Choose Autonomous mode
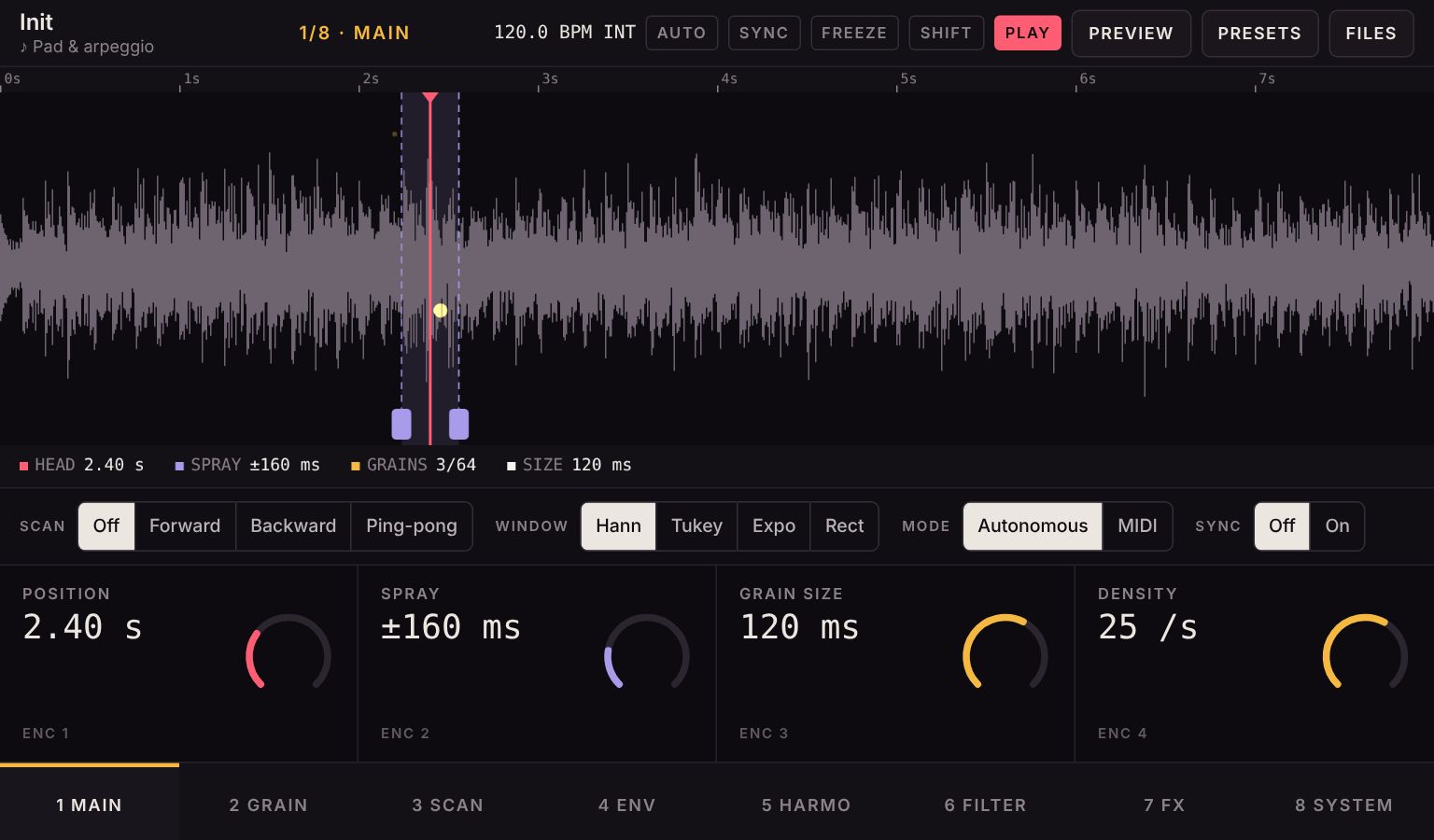Image resolution: width=1434 pixels, height=840 pixels. click(1033, 526)
